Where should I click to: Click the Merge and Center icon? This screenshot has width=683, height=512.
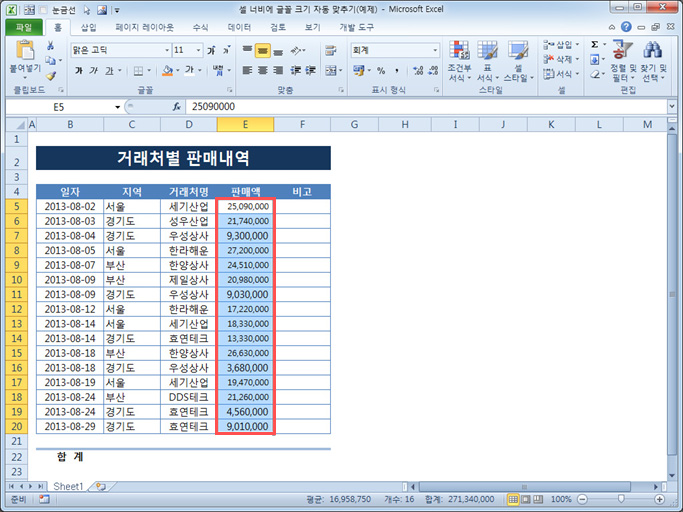[331, 70]
